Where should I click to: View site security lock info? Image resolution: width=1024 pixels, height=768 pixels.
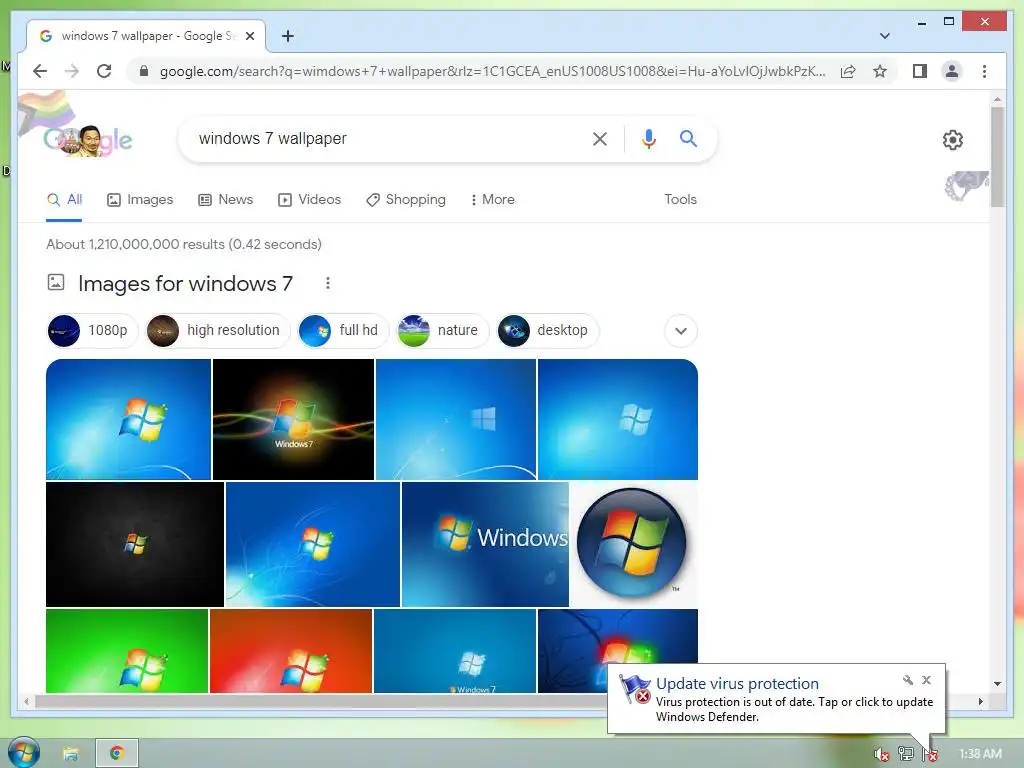coord(144,71)
